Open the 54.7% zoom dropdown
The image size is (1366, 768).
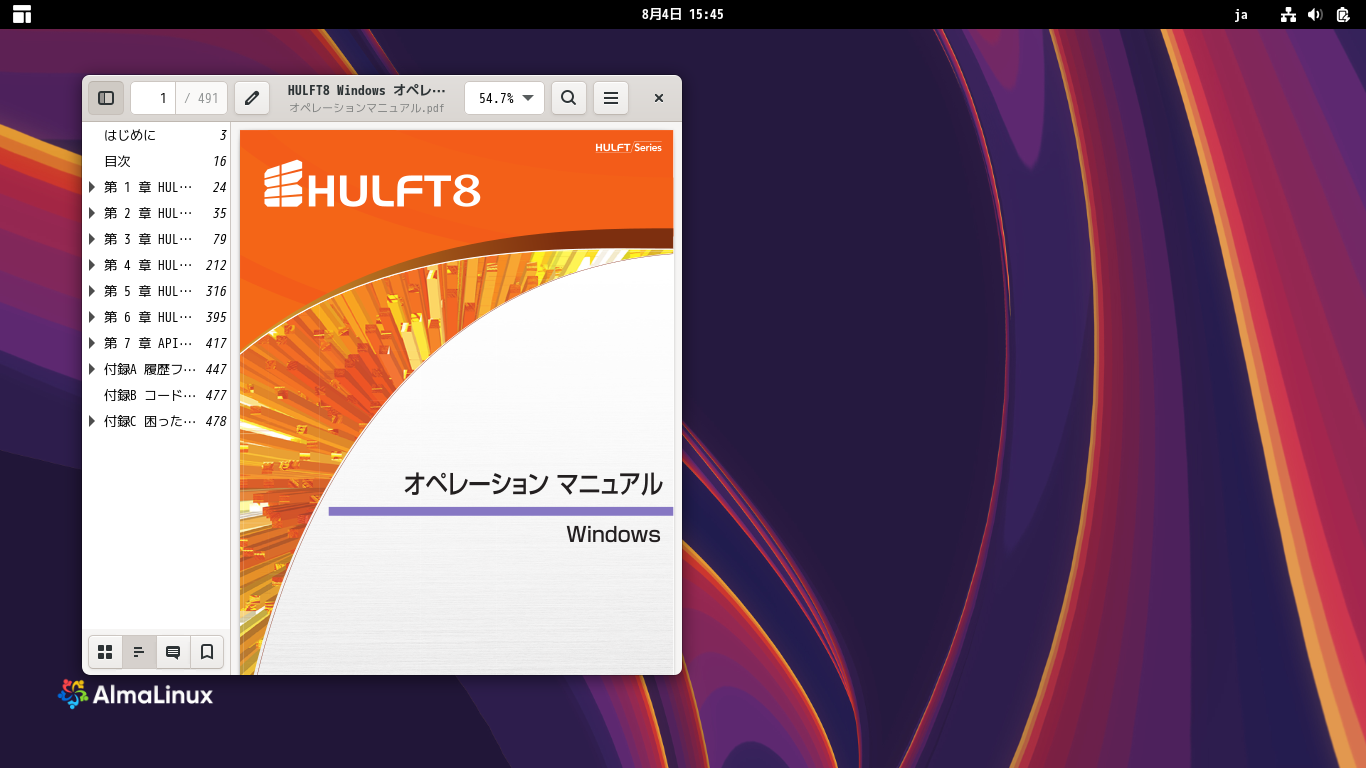pyautogui.click(x=504, y=98)
